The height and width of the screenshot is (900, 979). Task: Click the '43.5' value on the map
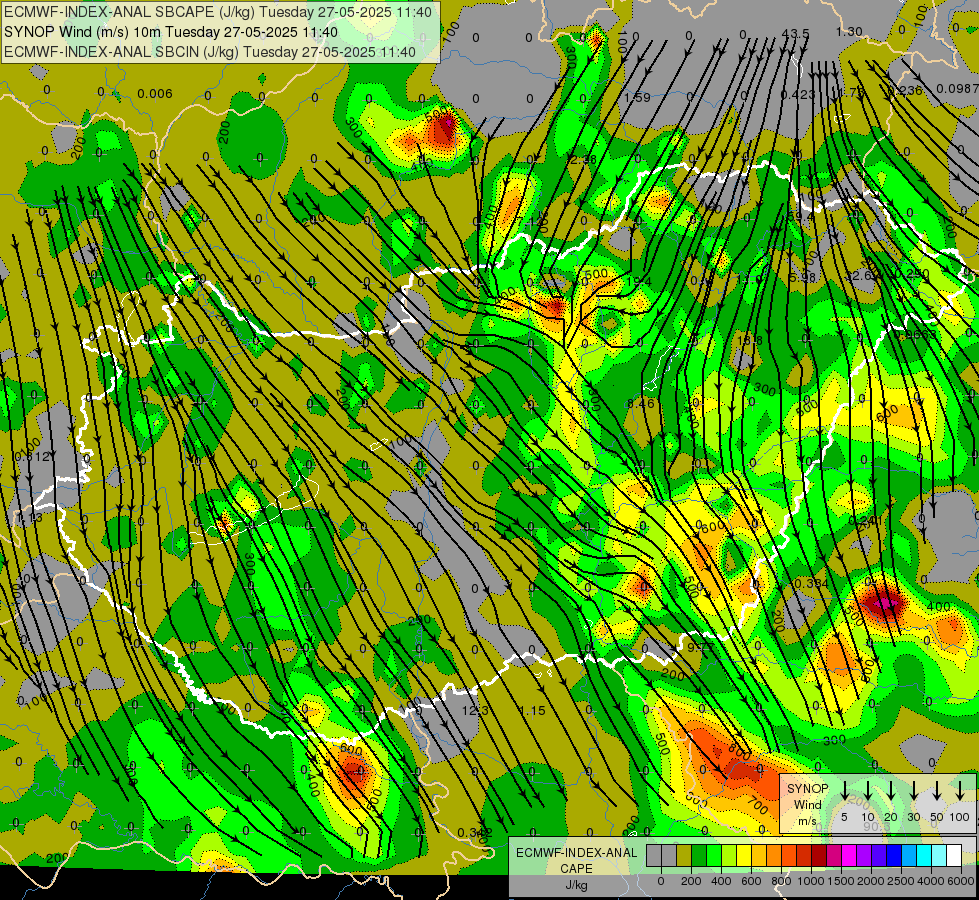coord(795,33)
